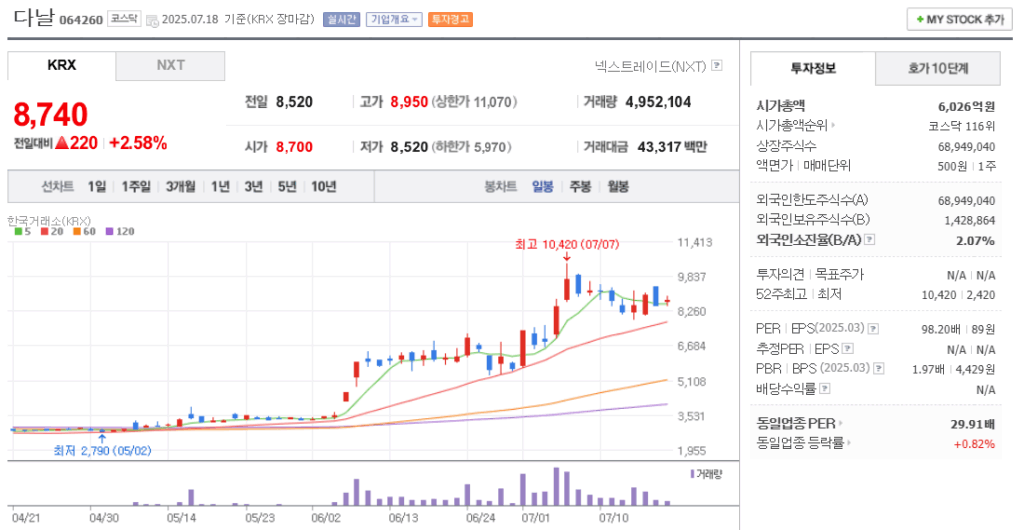Viewport: 1024px width, 530px height.
Task: Click the 외국인보유주식수 value 1,428,864
Action: [970, 221]
